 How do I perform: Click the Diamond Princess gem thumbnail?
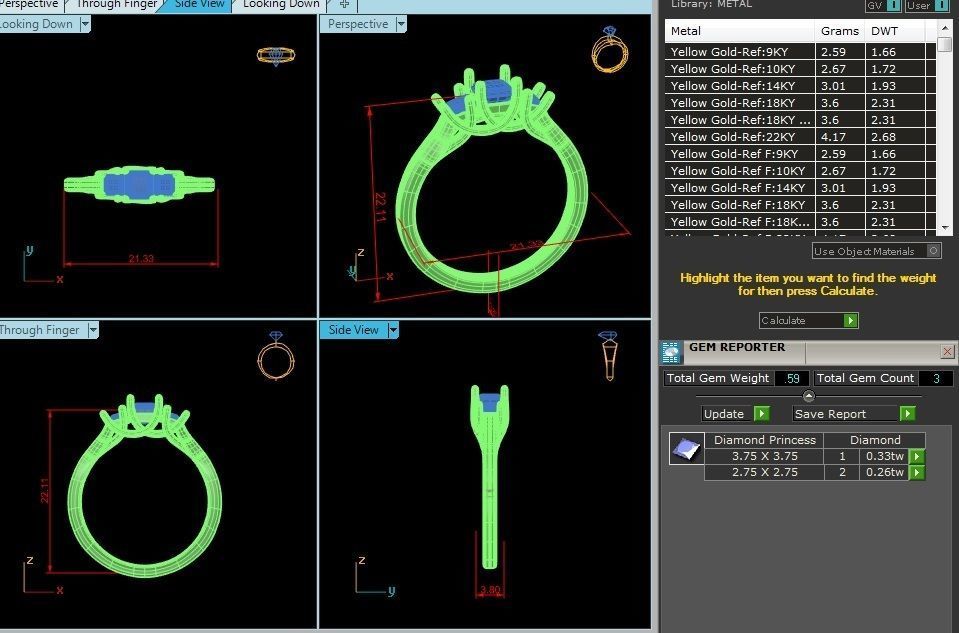[x=686, y=448]
